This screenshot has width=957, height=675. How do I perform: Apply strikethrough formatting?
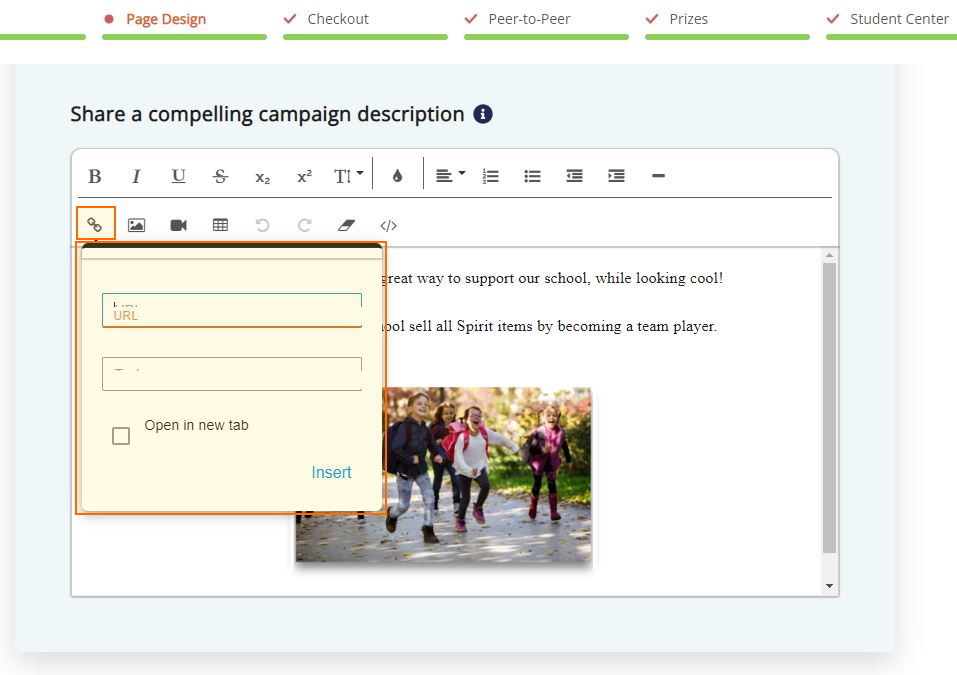(x=220, y=176)
